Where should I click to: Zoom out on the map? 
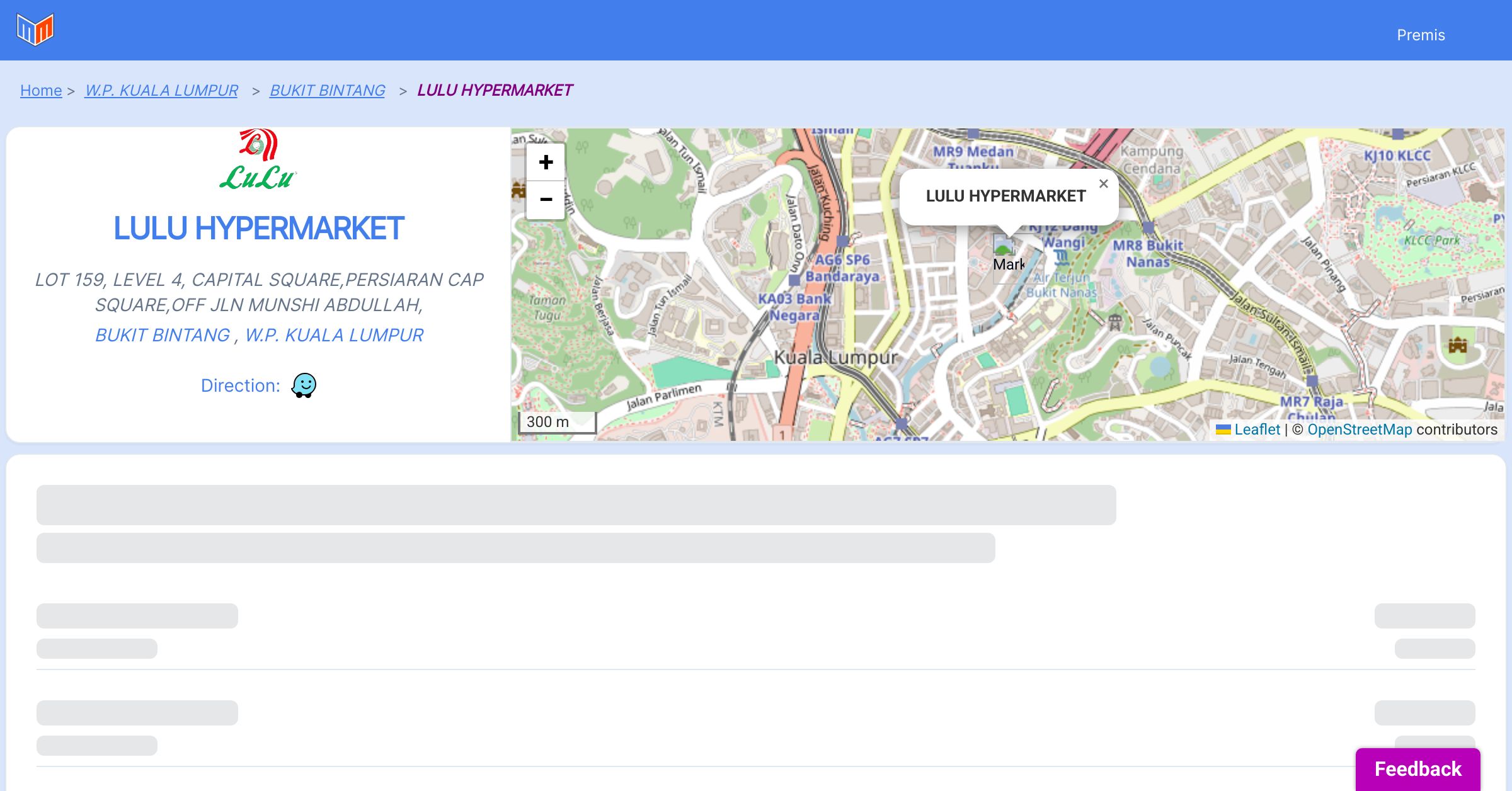(x=546, y=200)
